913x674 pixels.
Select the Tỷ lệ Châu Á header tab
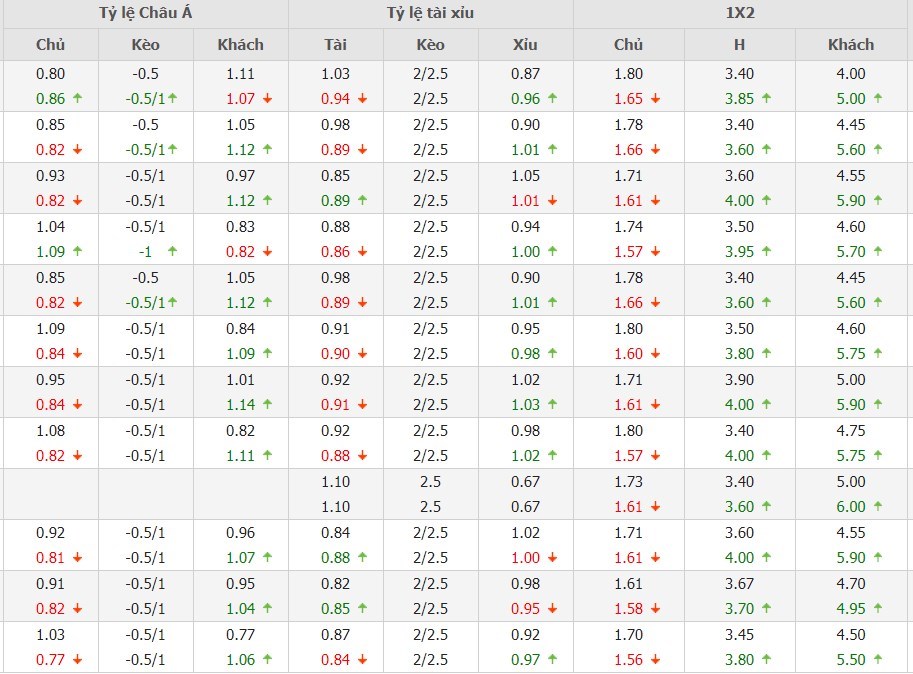144,14
